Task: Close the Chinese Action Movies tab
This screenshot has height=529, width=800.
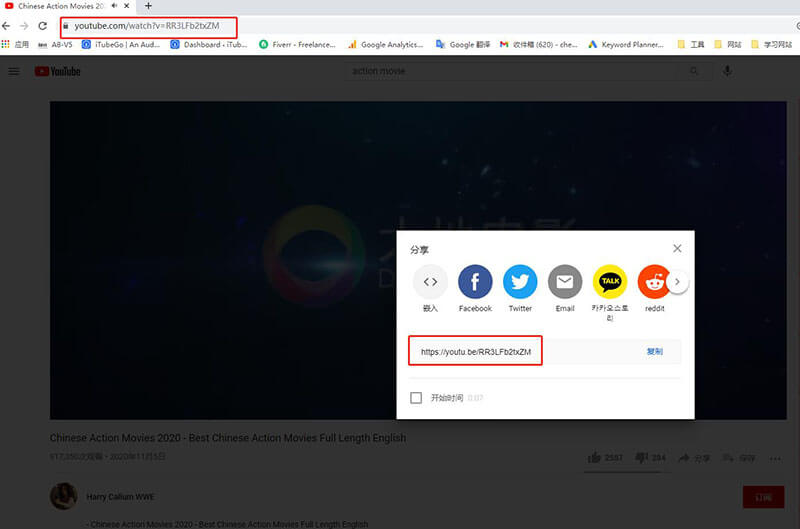Action: click(x=127, y=6)
